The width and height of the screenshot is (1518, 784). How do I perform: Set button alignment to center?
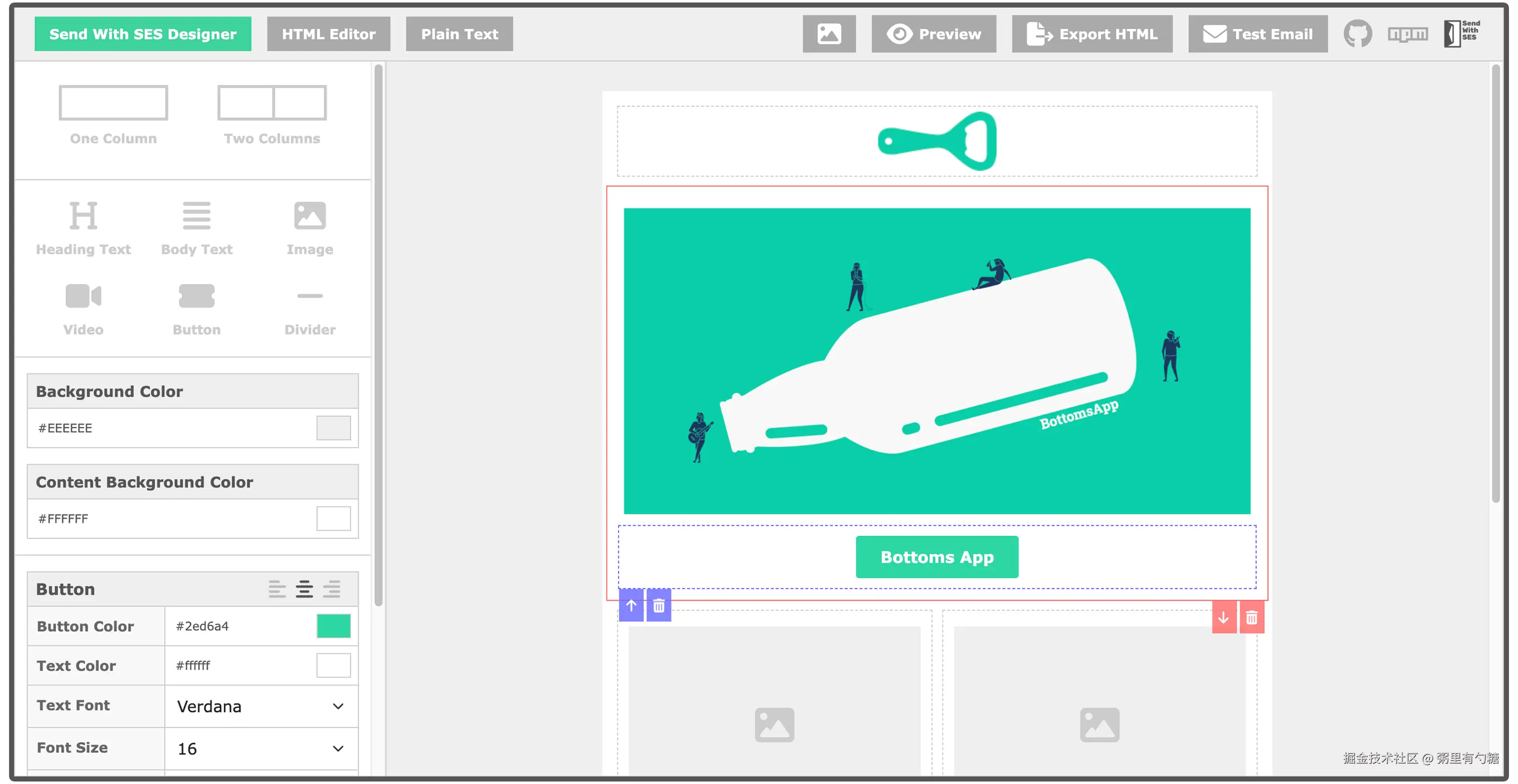pos(304,589)
